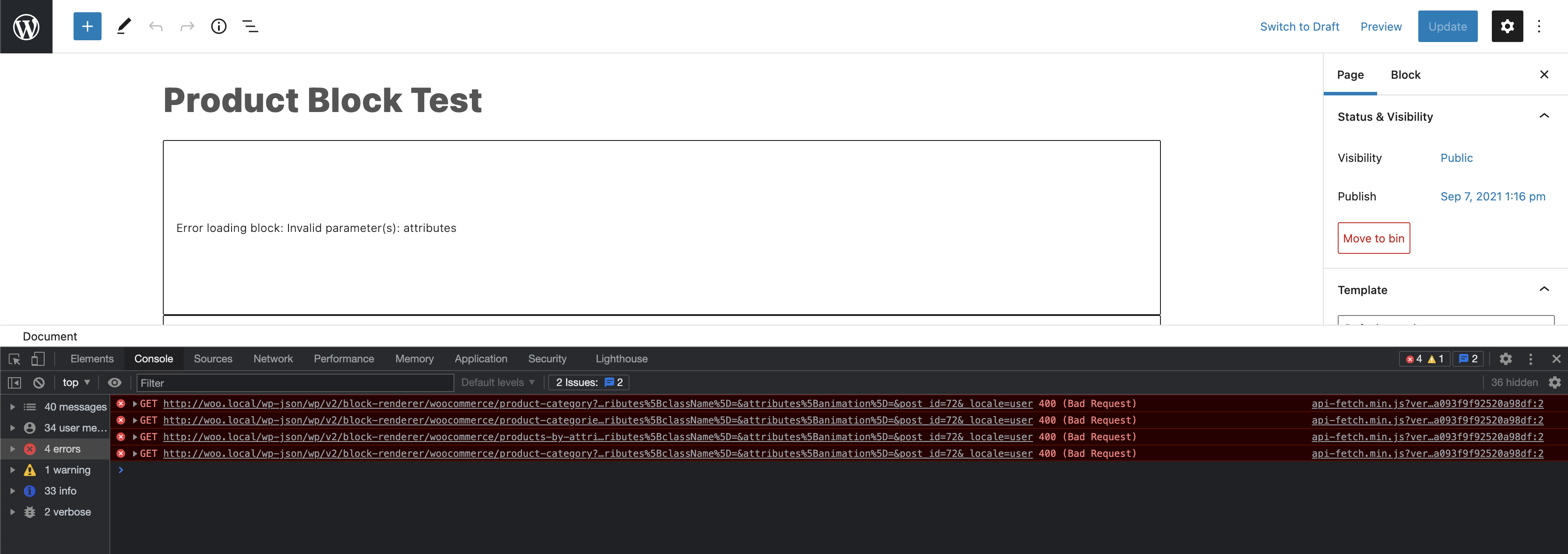Click the post details info icon
Viewport: 1568px width, 554px height.
[218, 26]
